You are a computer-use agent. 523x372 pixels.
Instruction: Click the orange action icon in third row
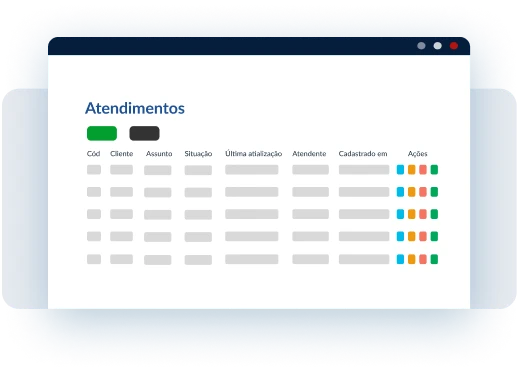(412, 214)
